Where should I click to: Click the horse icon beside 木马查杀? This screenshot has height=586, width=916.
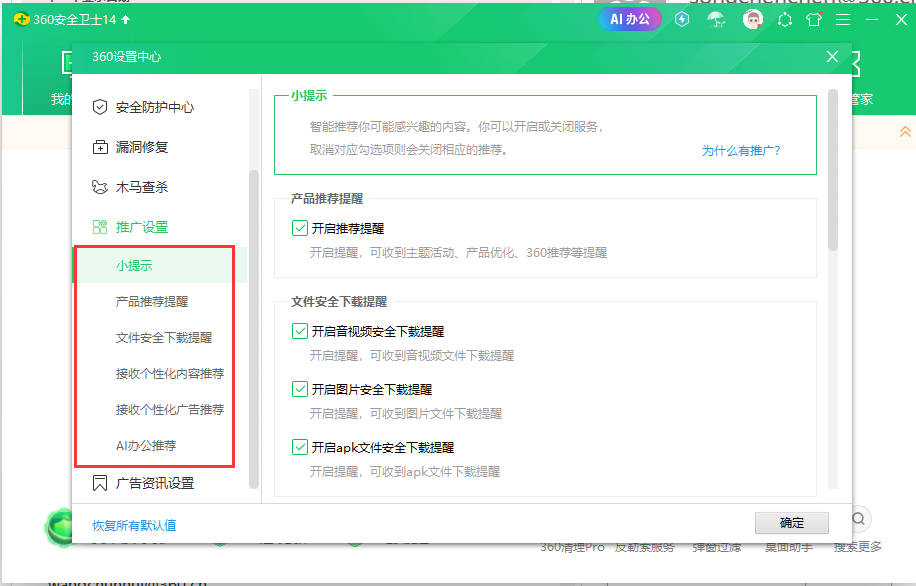click(100, 187)
